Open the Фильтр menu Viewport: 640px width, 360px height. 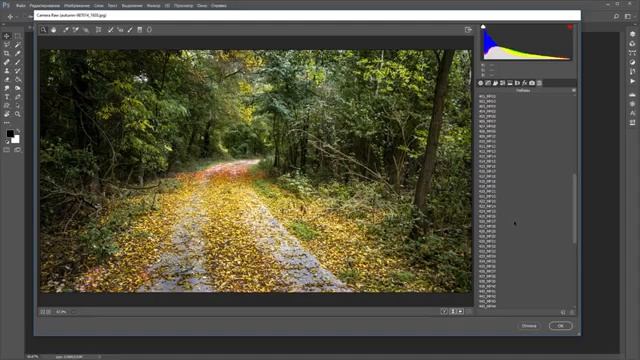click(x=153, y=6)
